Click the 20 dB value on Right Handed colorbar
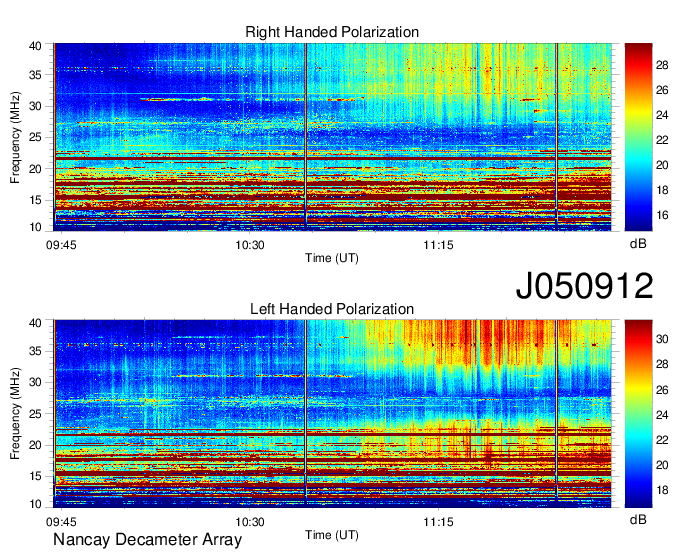The height and width of the screenshot is (552, 680). point(662,165)
